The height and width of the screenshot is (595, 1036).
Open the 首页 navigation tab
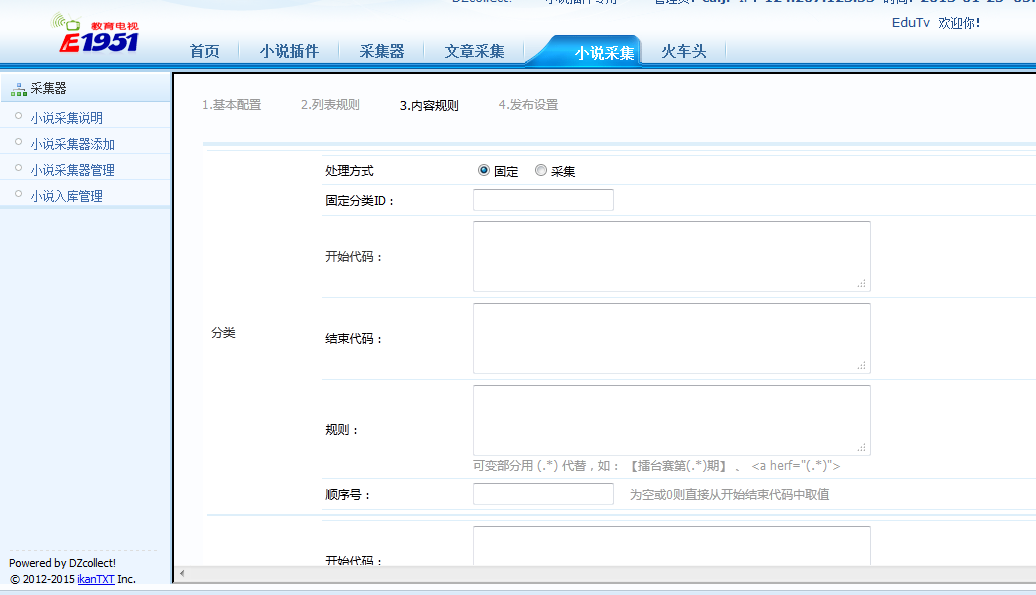tap(204, 51)
